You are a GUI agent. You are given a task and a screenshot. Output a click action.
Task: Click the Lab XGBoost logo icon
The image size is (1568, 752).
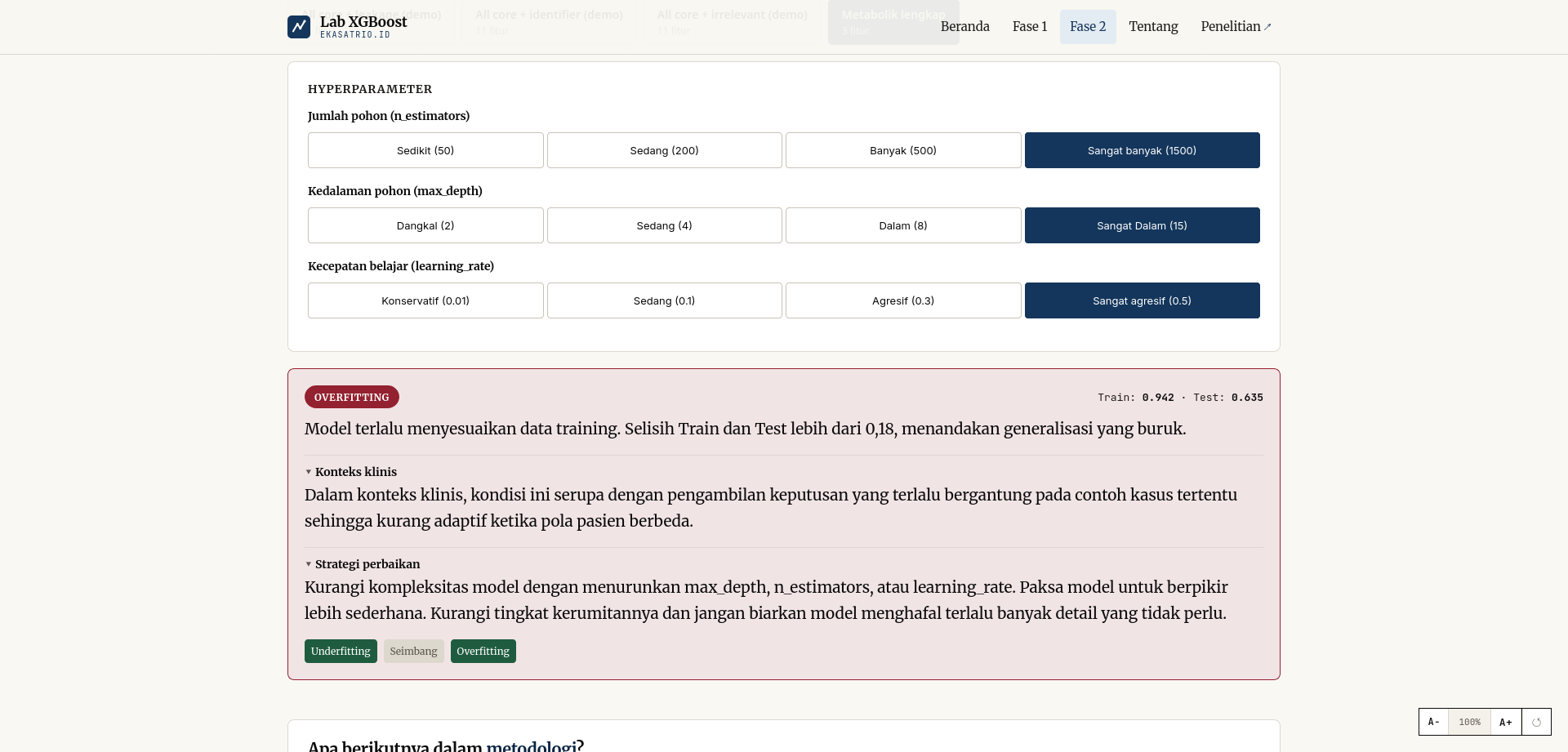299,27
